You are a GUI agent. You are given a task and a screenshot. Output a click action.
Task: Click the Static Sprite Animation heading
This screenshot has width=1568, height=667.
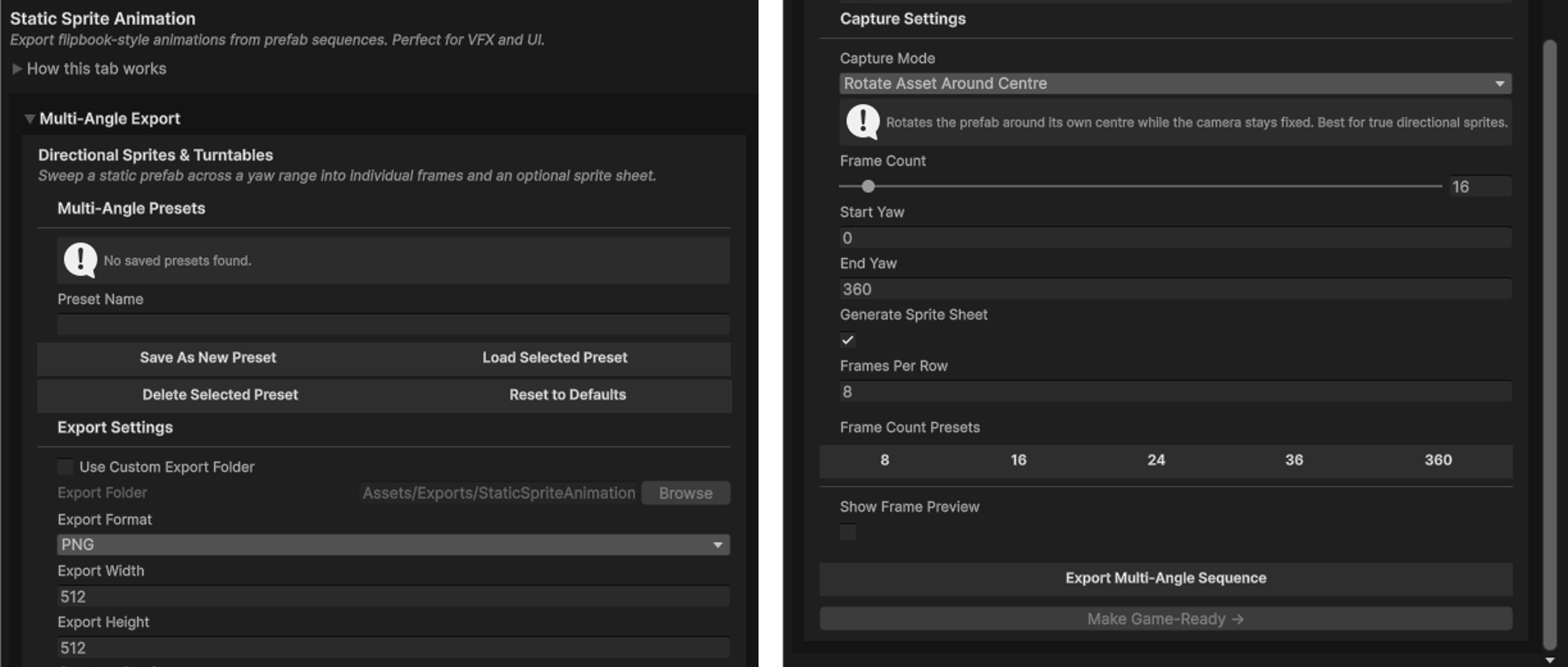(103, 19)
